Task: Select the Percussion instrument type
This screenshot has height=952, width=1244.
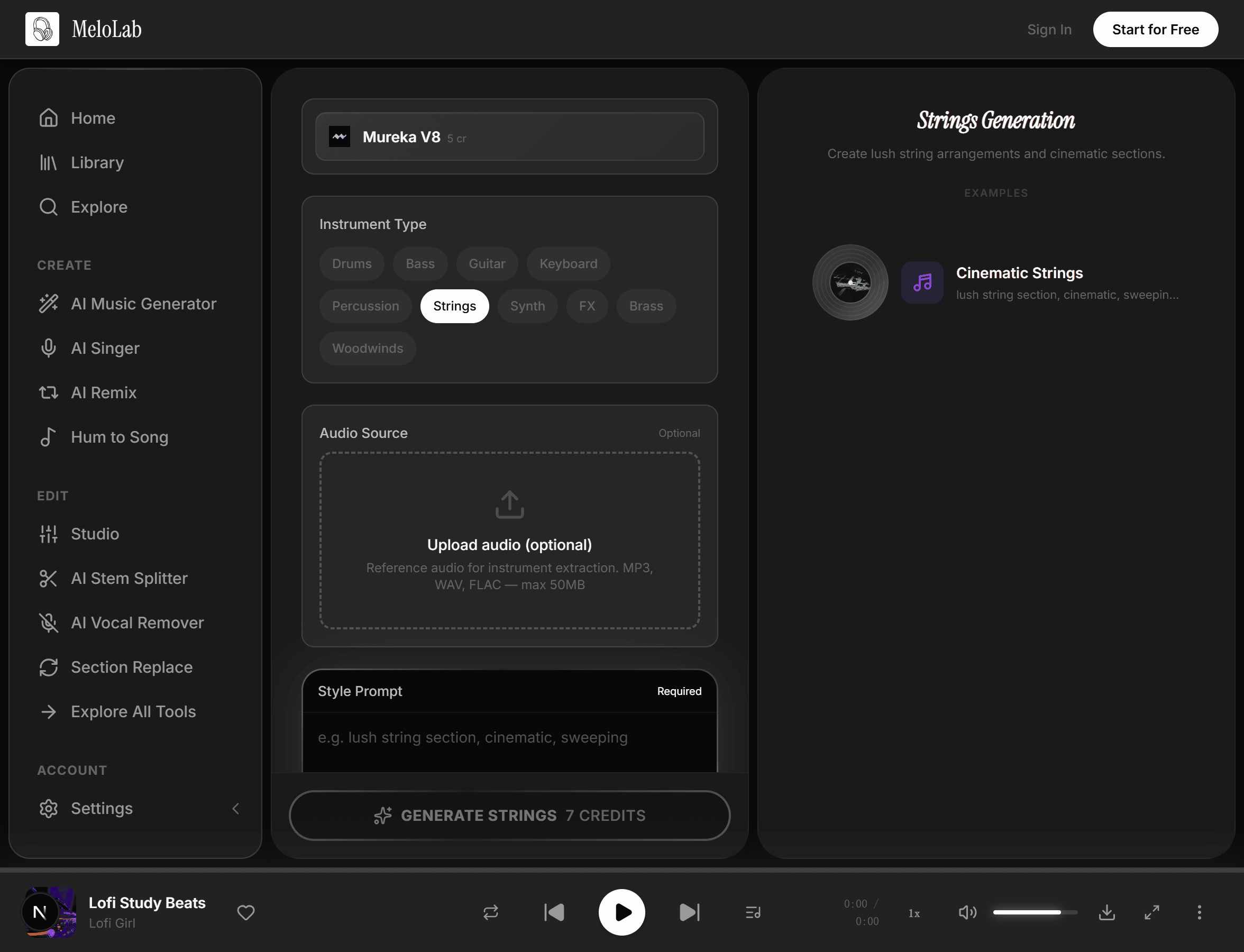Action: coord(365,306)
